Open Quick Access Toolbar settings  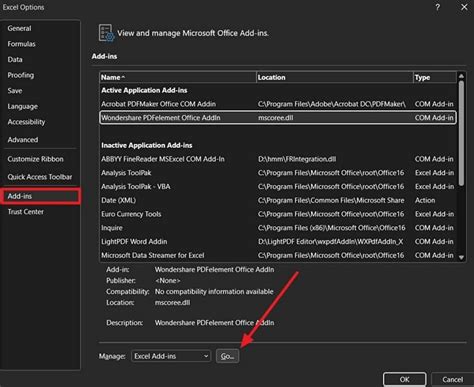(x=40, y=177)
